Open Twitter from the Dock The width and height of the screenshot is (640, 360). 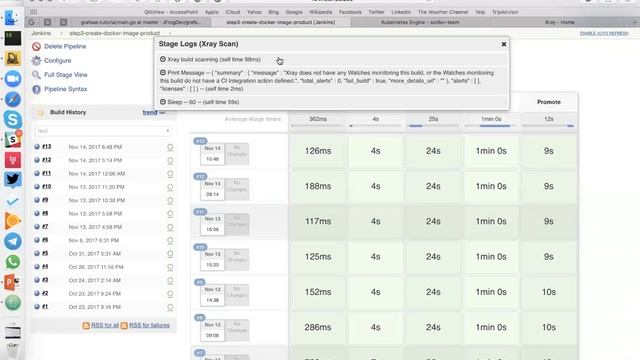(x=13, y=179)
